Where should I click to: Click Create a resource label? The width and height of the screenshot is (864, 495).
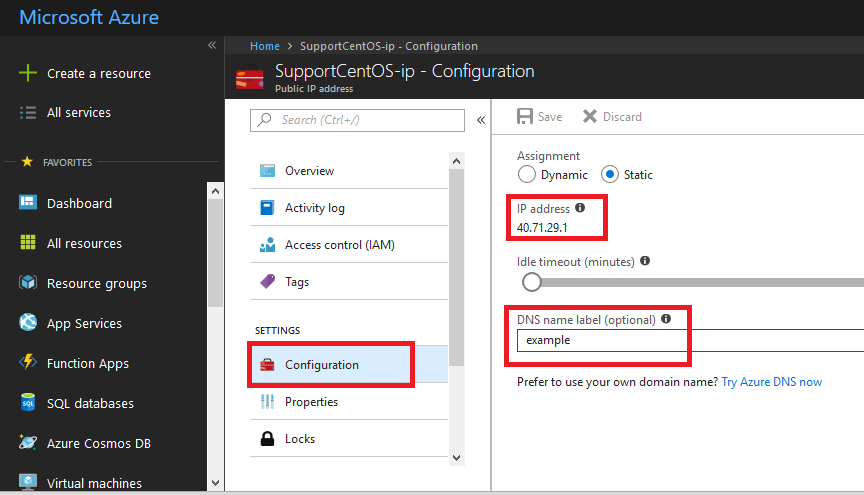pos(99,73)
